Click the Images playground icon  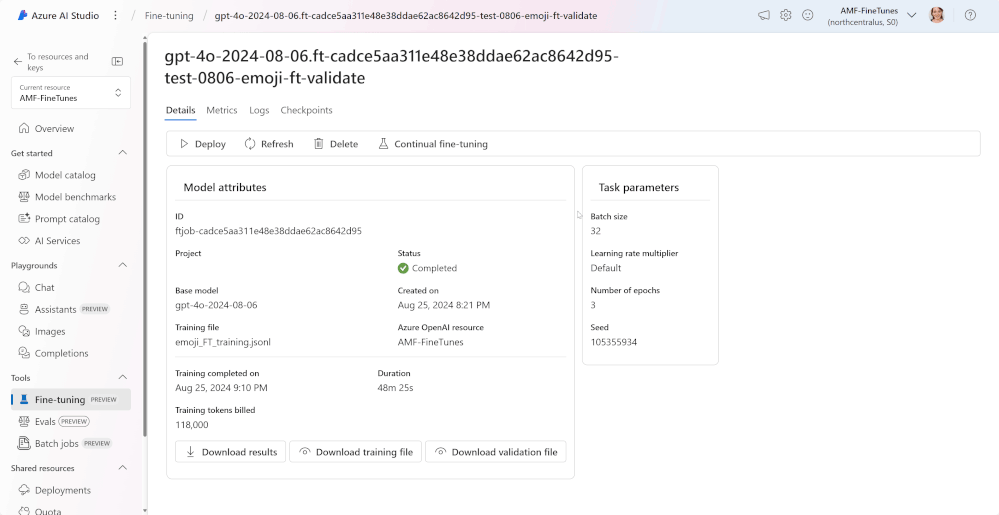click(x=24, y=331)
